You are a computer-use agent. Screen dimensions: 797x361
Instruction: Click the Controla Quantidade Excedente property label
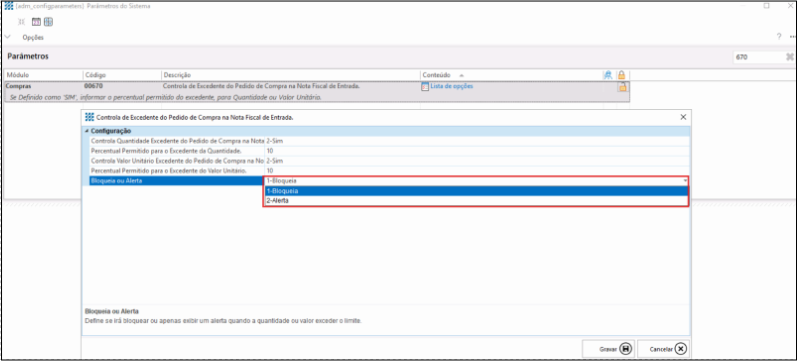click(x=176, y=141)
